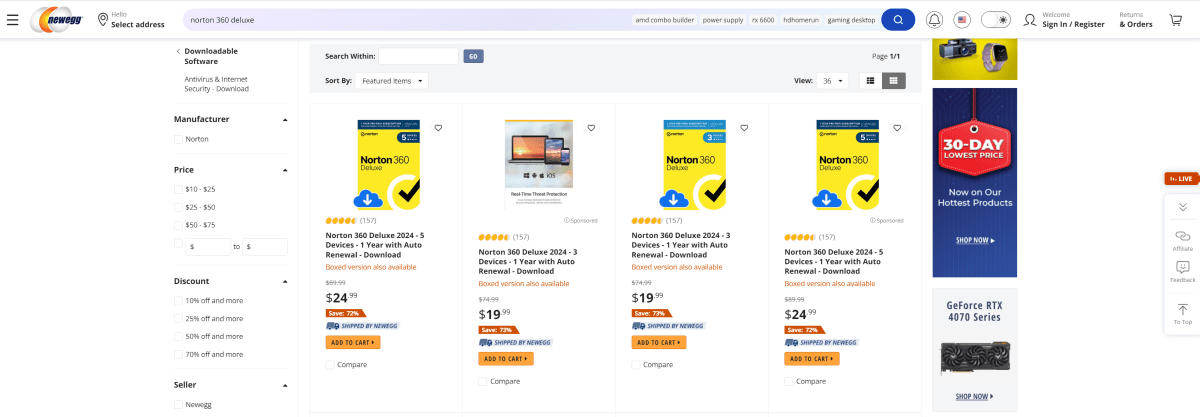
Task: Open the US flag country selector
Action: pyautogui.click(x=962, y=20)
